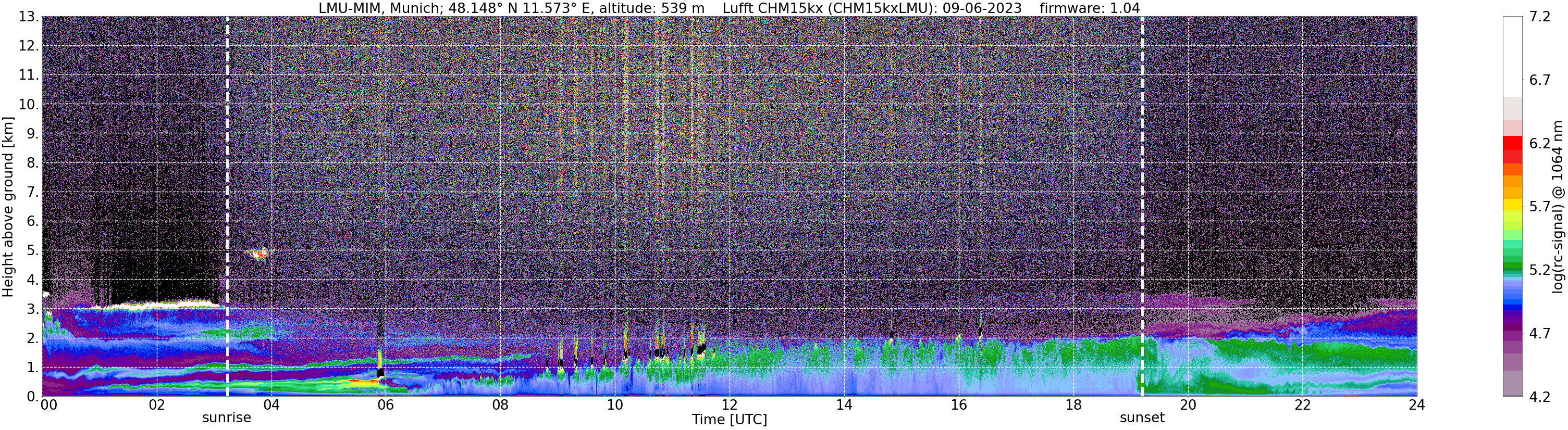Viewport: 1568px width, 430px height.
Task: Click the y-axis tick label '8.'
Action: pyautogui.click(x=33, y=163)
